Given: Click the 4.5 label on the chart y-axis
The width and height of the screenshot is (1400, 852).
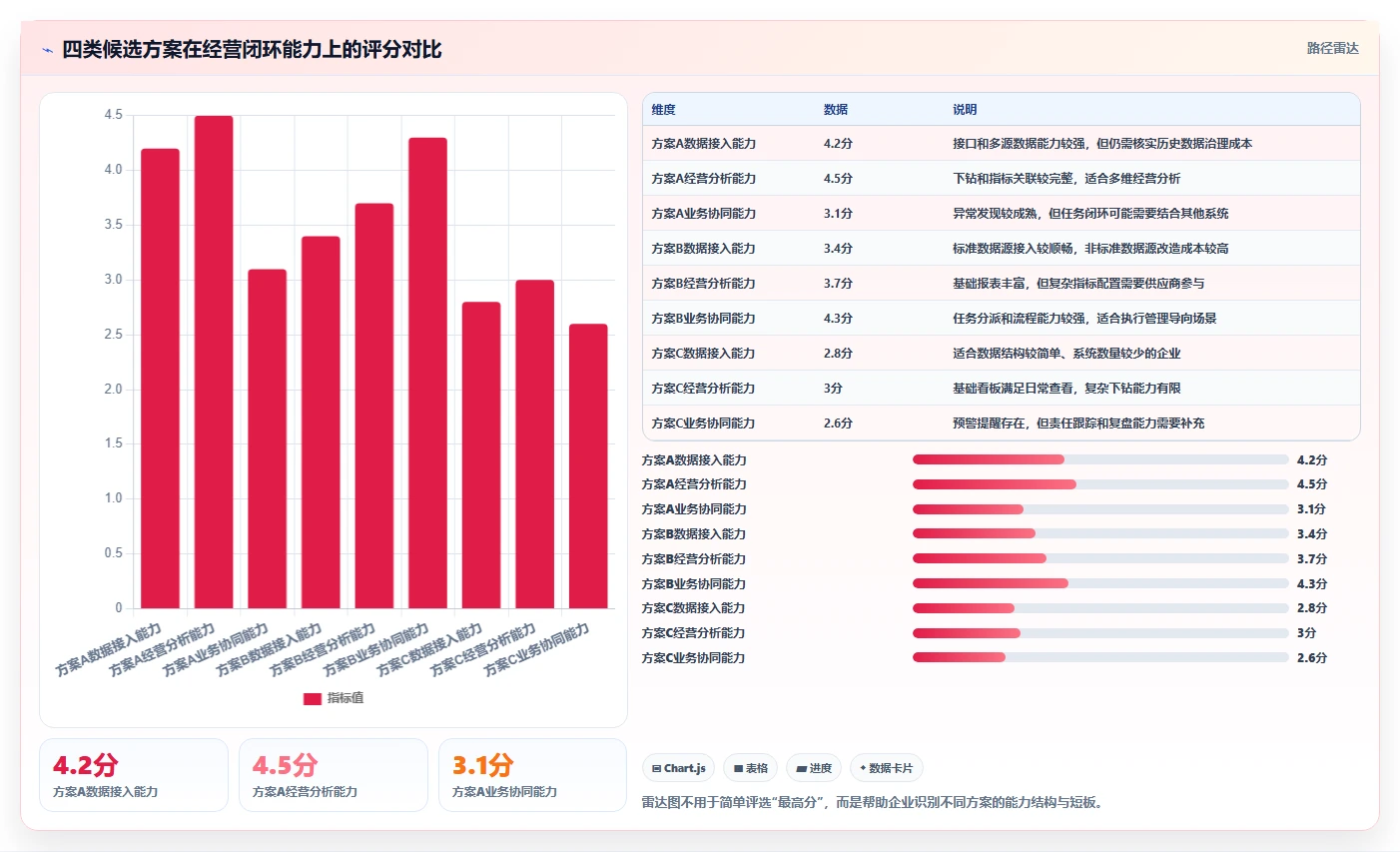Looking at the screenshot, I should pos(113,115).
